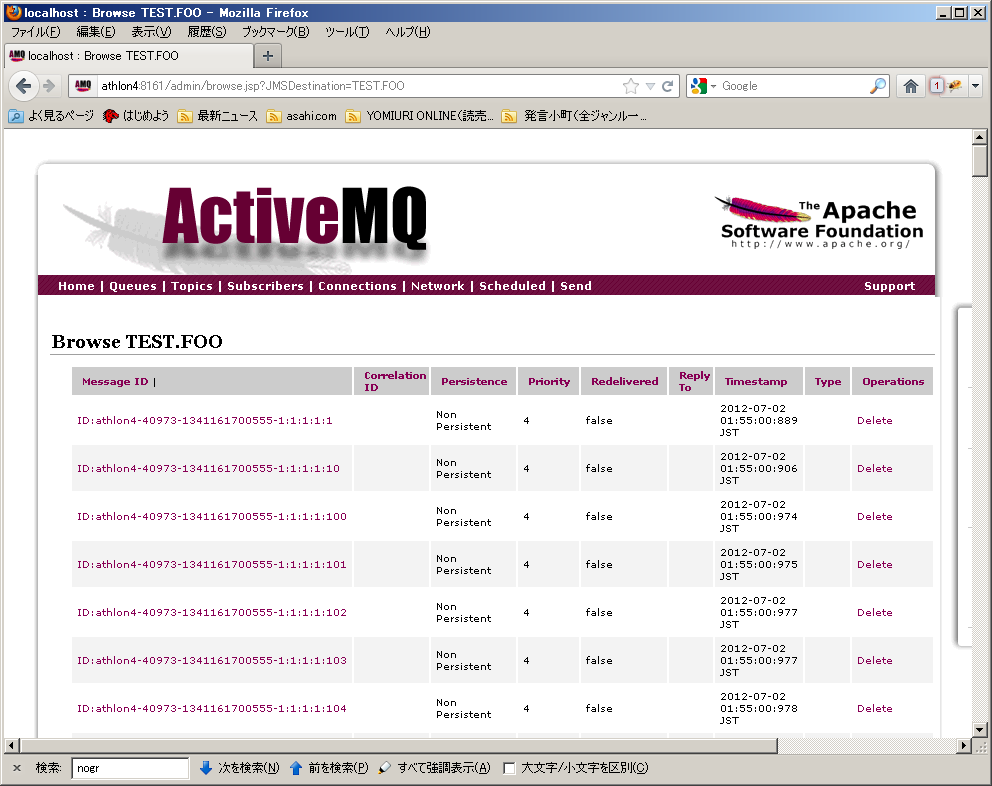The width and height of the screenshot is (992, 786).
Task: Click the Home icon in the toolbar
Action: pyautogui.click(x=910, y=86)
